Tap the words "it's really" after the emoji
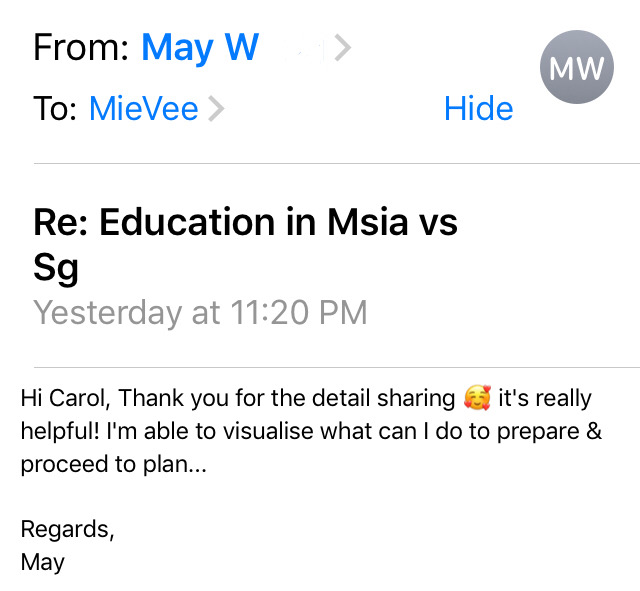The height and width of the screenshot is (591, 640). [x=545, y=398]
